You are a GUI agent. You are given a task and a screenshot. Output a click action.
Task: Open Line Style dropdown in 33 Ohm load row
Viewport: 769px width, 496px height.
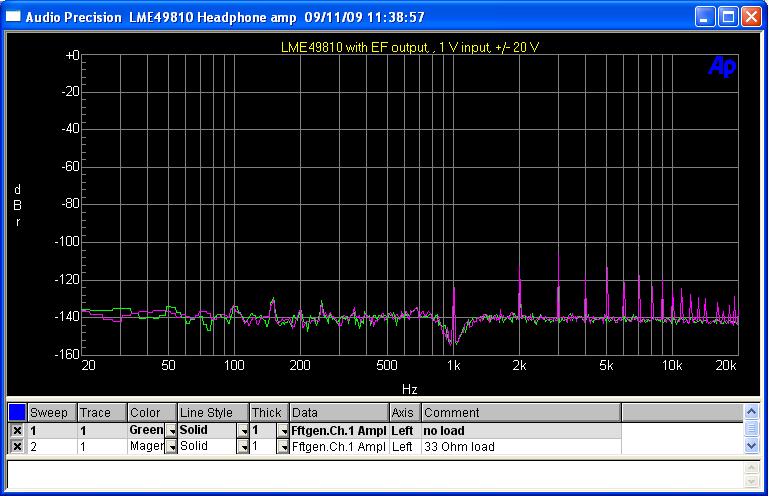click(x=243, y=446)
